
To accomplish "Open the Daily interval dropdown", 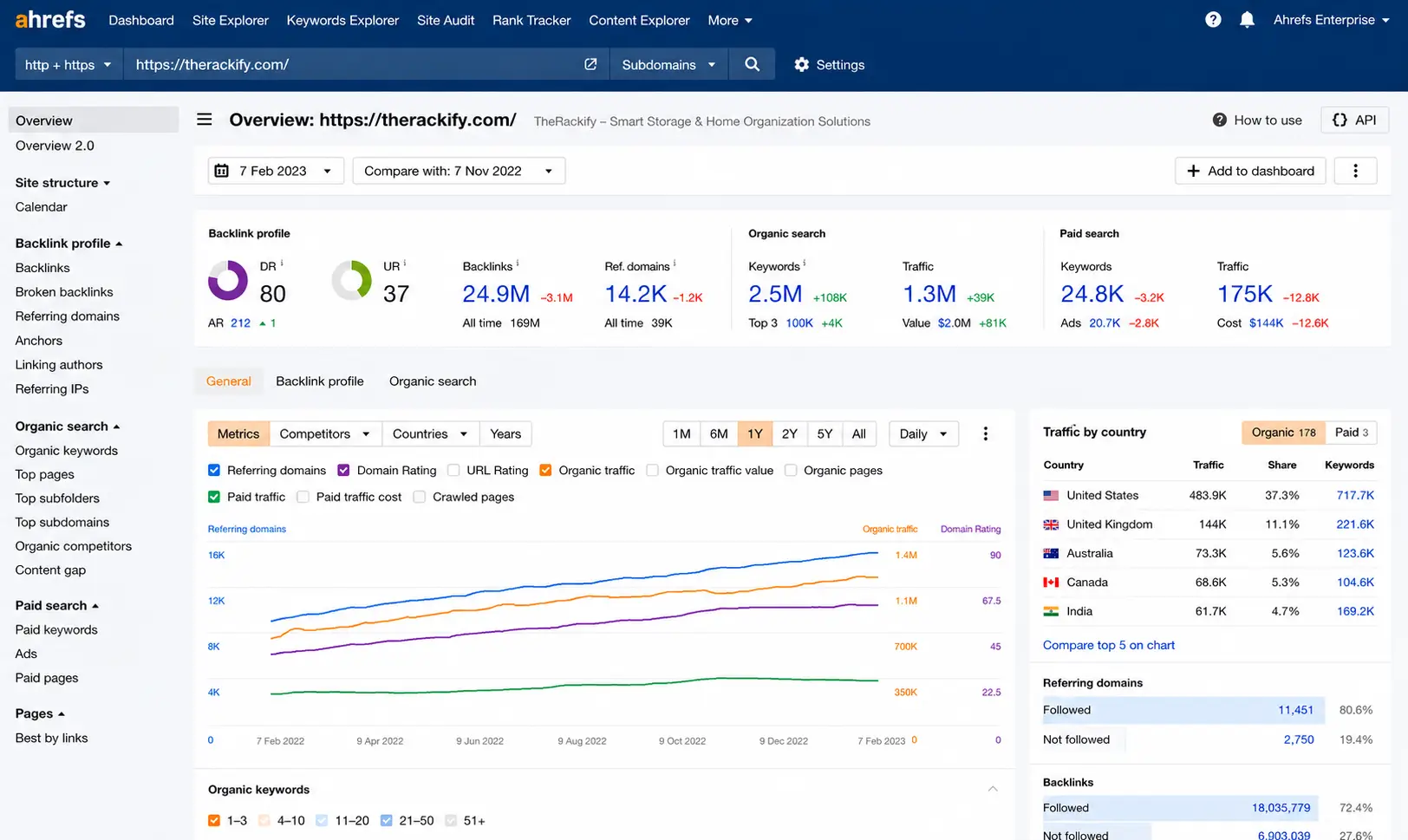I will coord(923,433).
